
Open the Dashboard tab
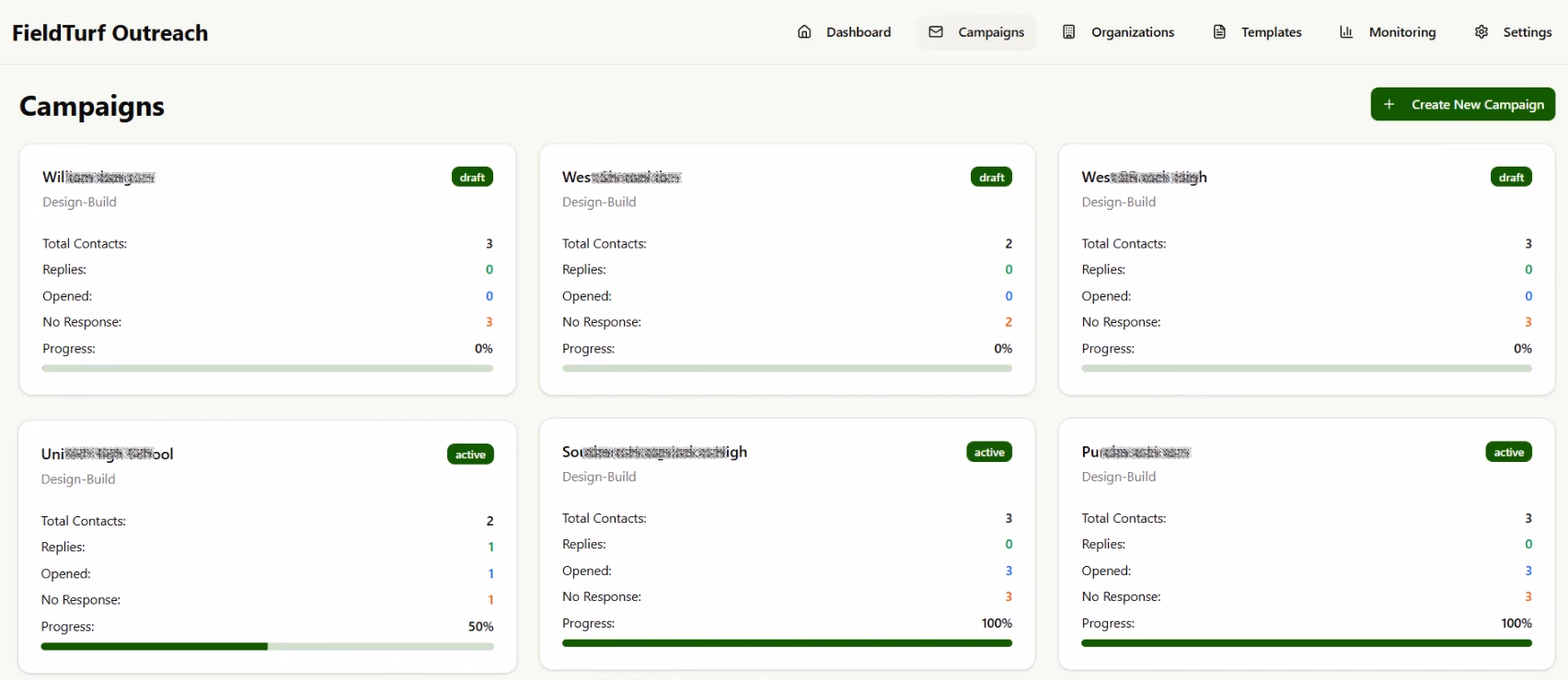point(845,32)
